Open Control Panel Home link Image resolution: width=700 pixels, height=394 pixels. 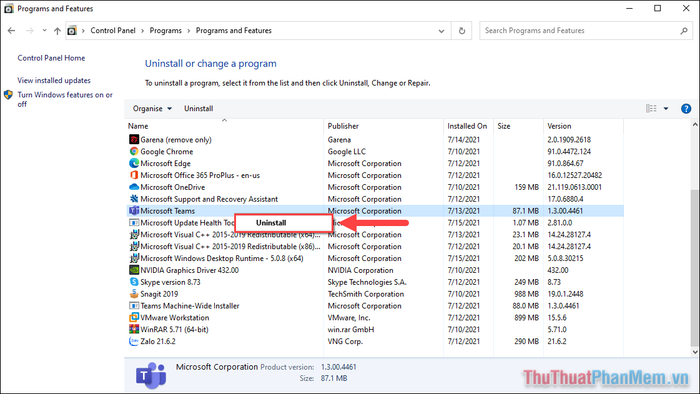[x=51, y=58]
